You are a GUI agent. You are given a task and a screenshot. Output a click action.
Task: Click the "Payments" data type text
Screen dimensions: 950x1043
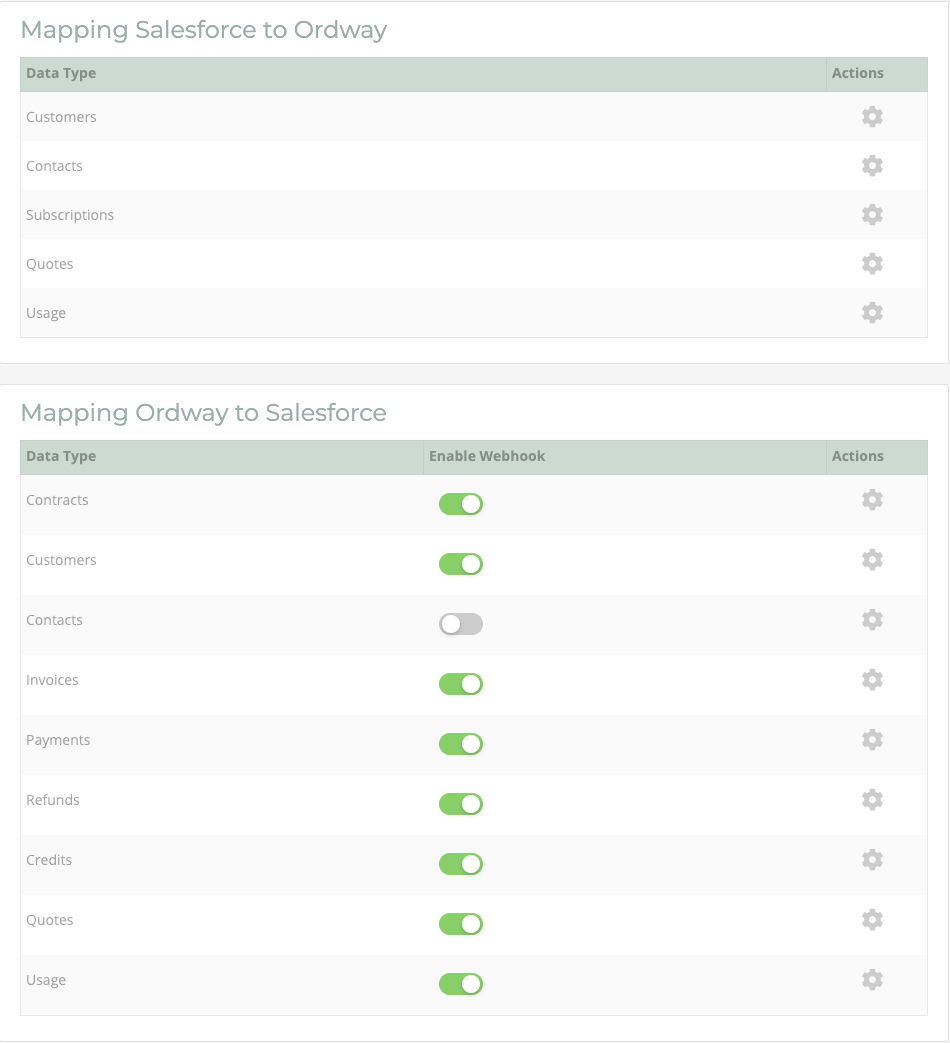tap(58, 740)
